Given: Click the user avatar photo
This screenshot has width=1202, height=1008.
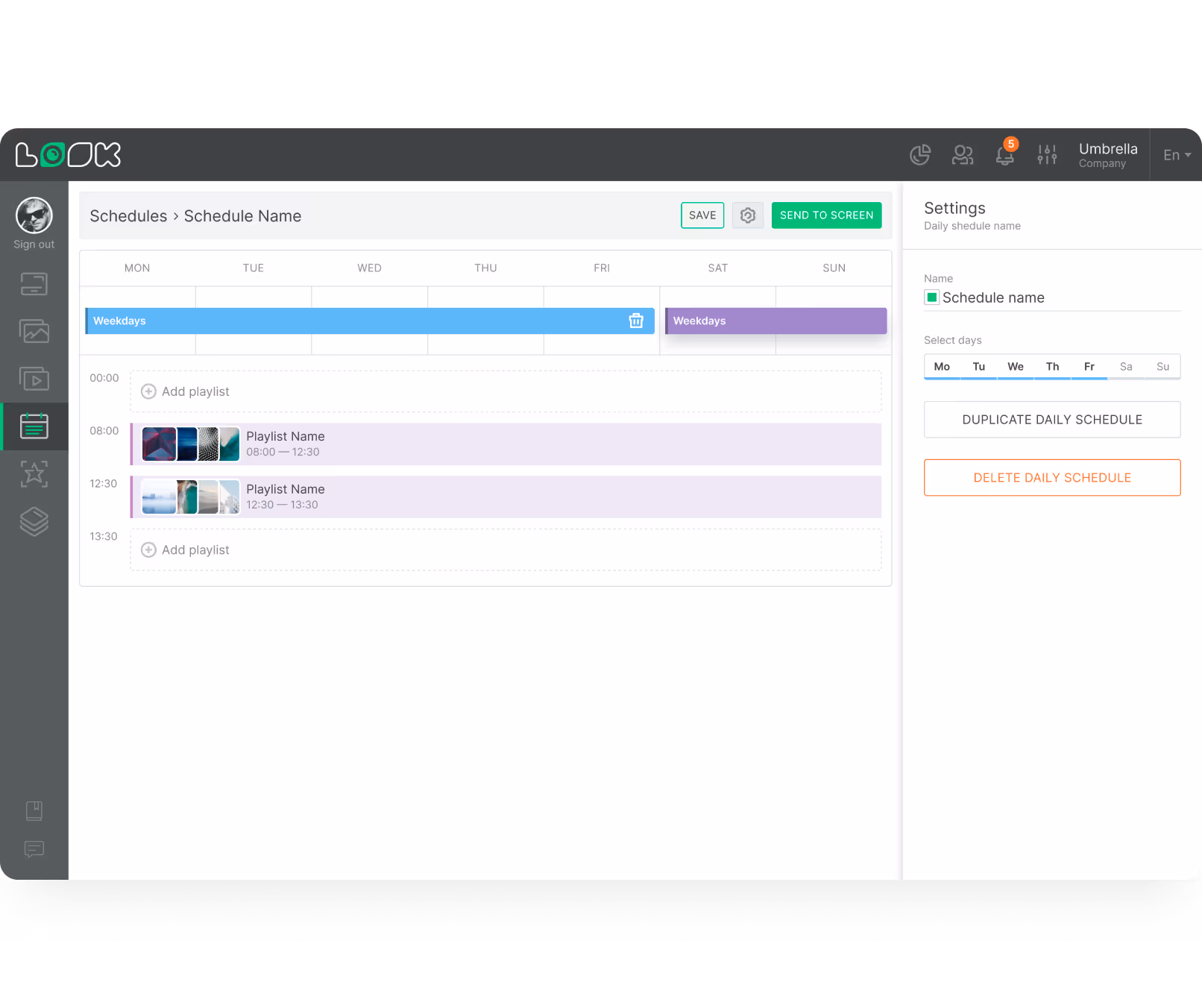Looking at the screenshot, I should (34, 215).
